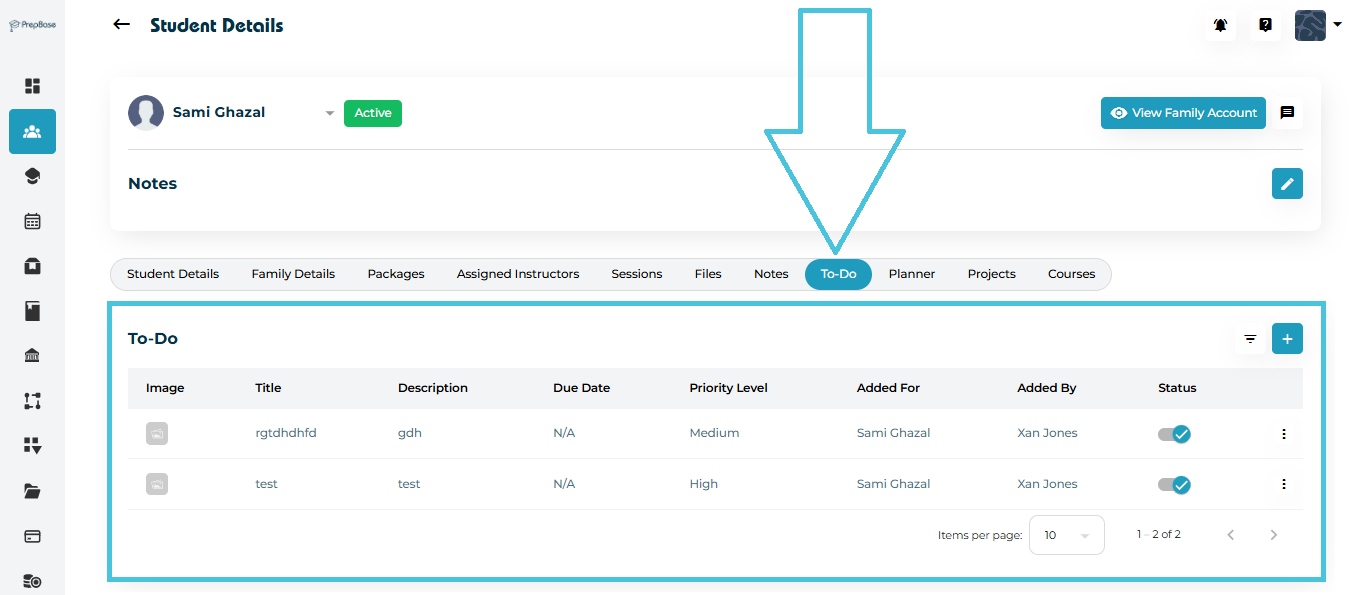Edit notes with the pencil icon
Screen dimensions: 1365x595
[x=1287, y=184]
